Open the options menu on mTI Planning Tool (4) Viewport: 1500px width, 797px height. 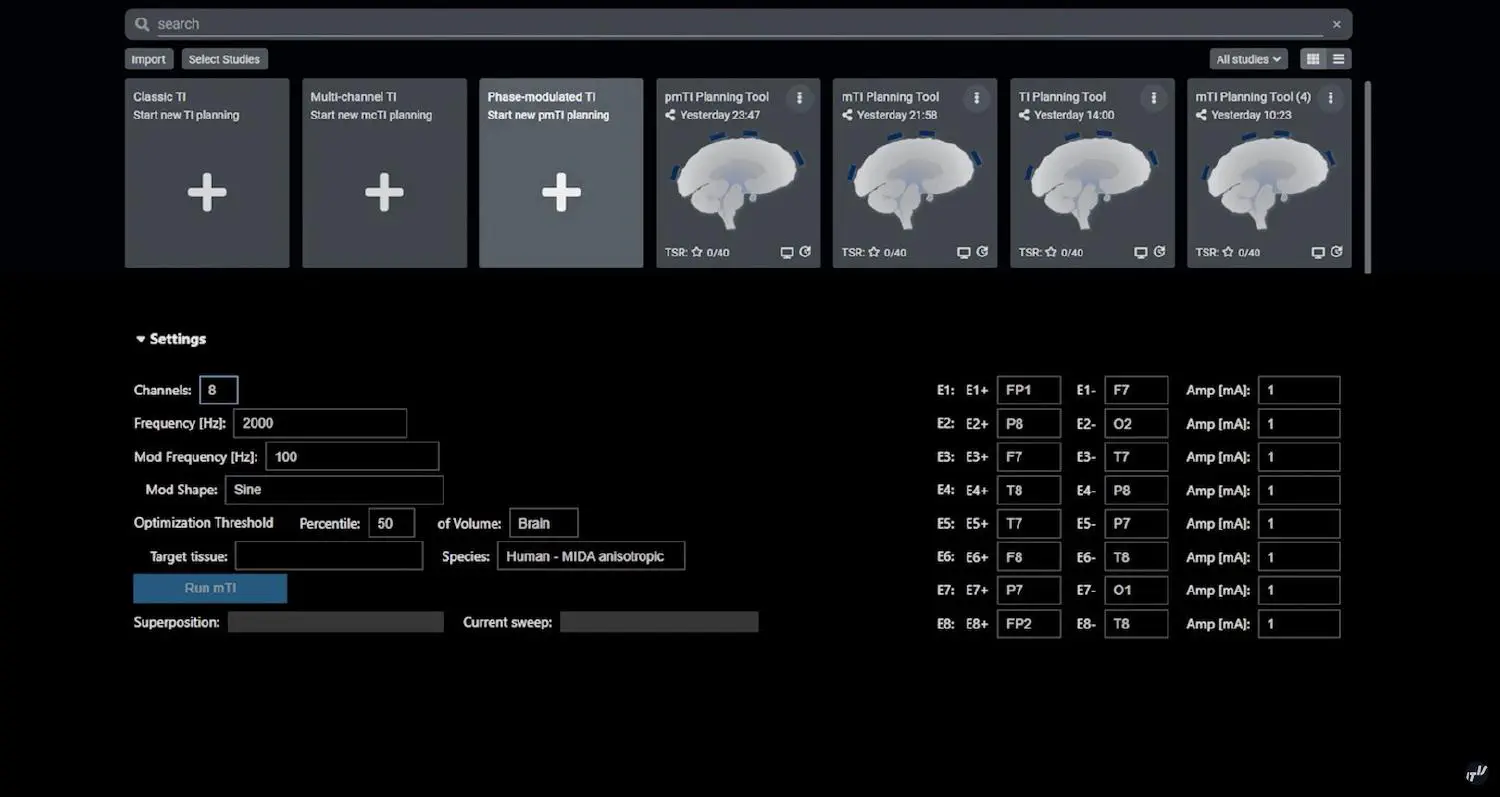(x=1330, y=98)
